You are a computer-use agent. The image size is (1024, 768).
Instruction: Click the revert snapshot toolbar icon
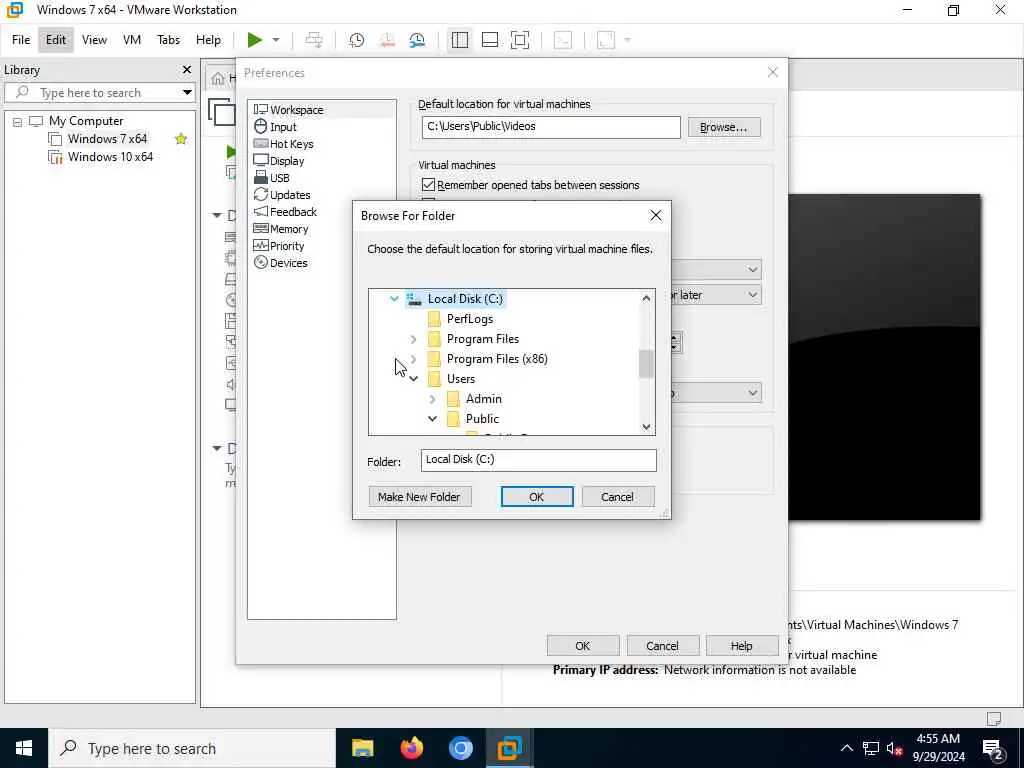pyautogui.click(x=387, y=40)
